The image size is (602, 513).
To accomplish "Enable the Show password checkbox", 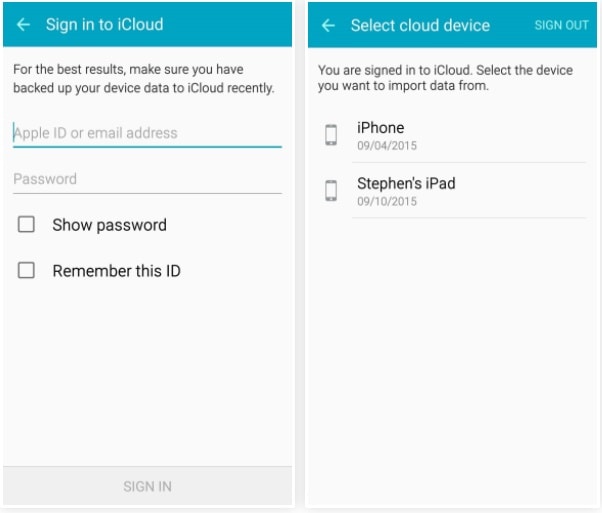I will [26, 224].
